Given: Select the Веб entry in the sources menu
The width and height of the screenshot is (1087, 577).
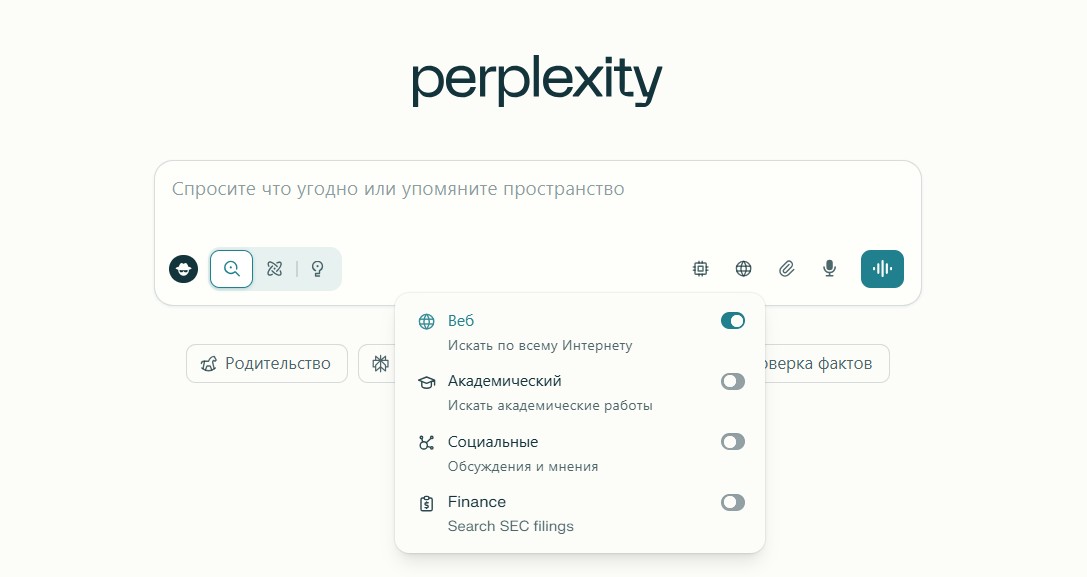Looking at the screenshot, I should [540, 332].
